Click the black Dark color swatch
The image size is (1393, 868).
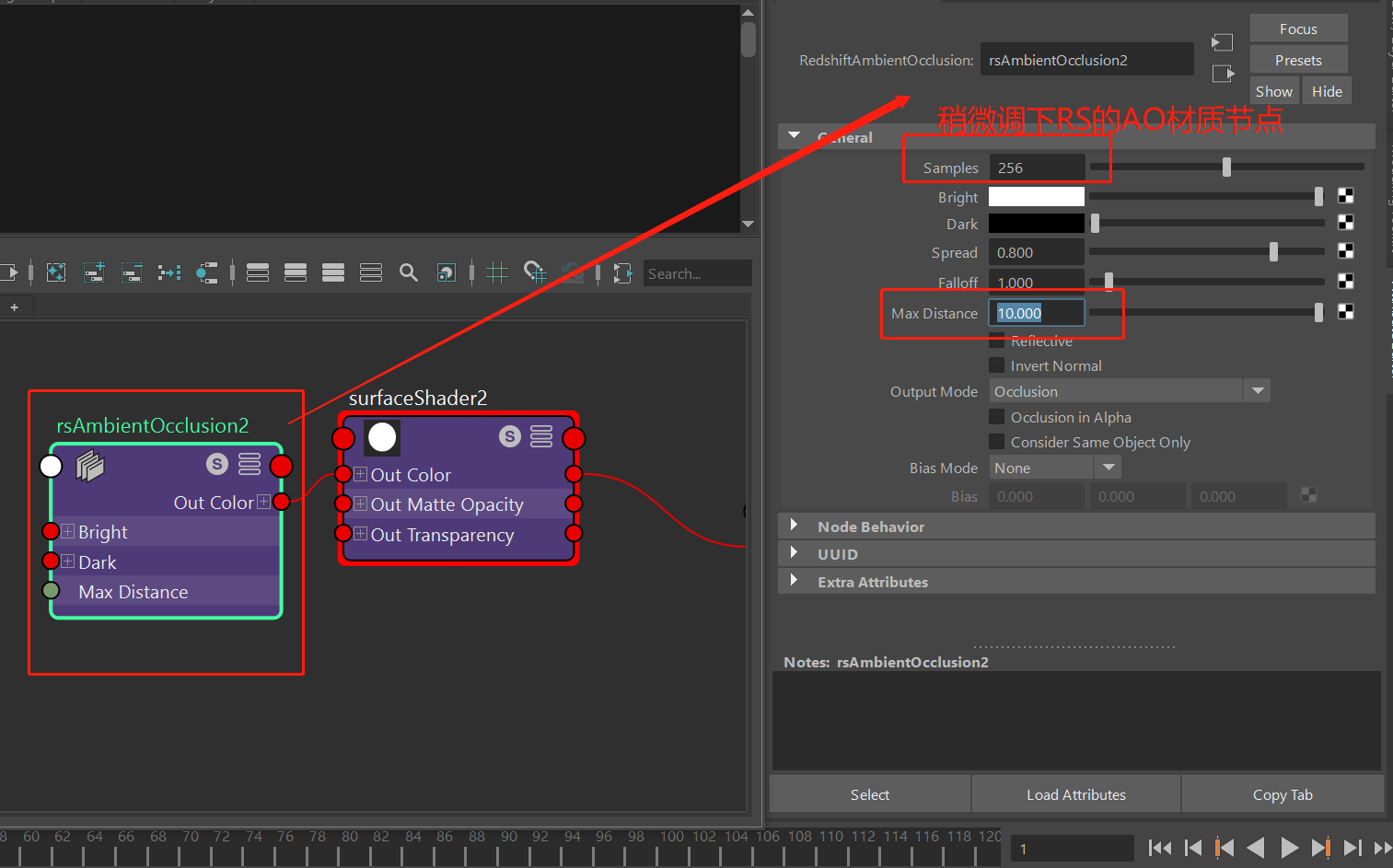click(1037, 223)
